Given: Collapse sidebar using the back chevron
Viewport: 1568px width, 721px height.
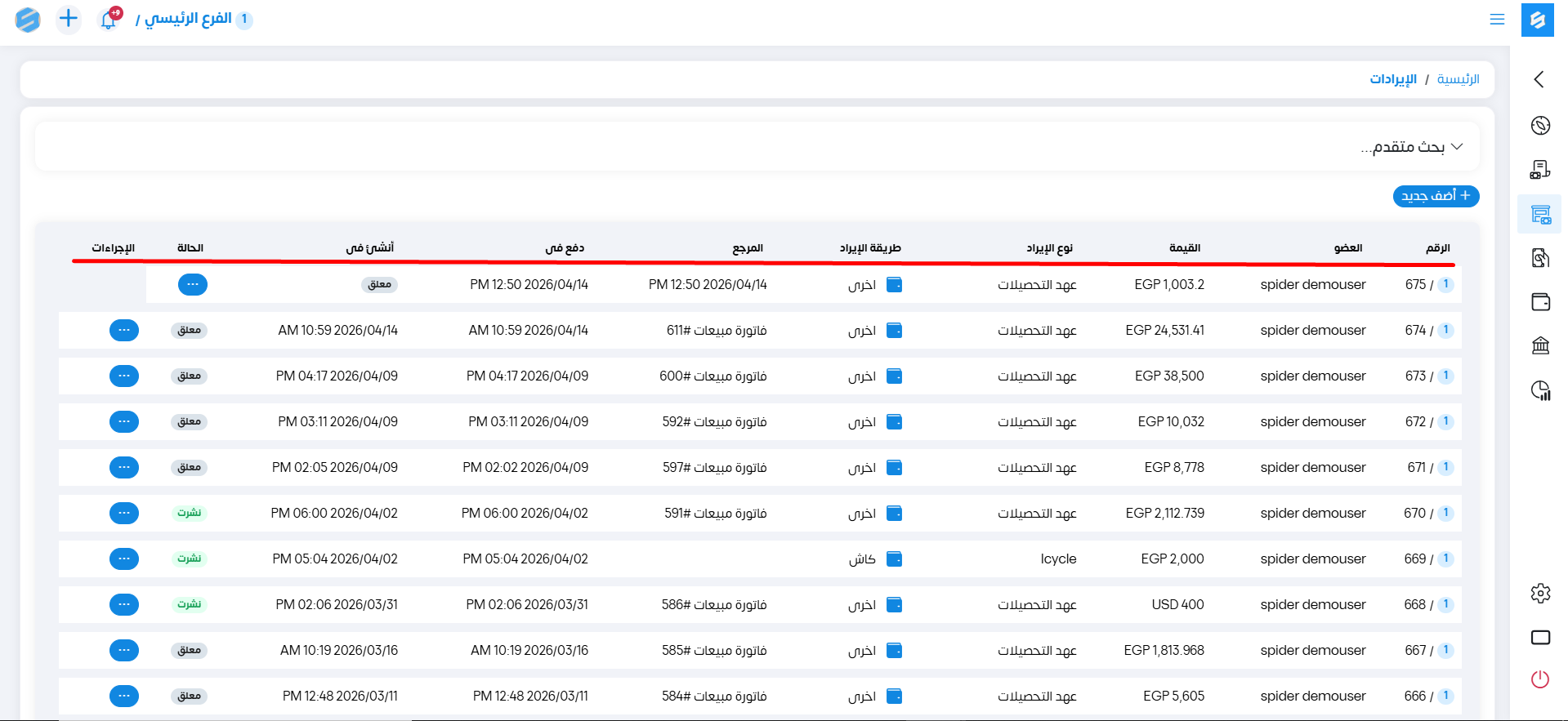Looking at the screenshot, I should click(1539, 79).
